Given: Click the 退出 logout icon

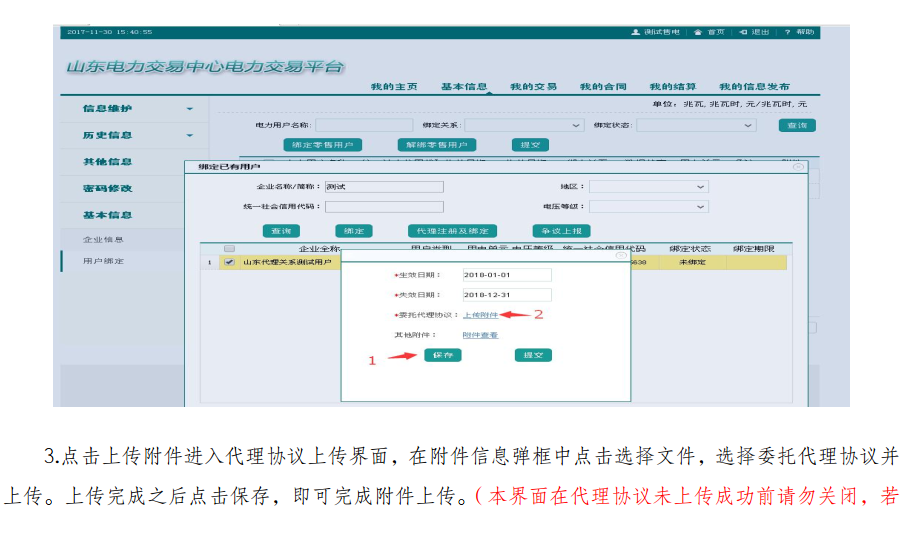Looking at the screenshot, I should point(743,32).
